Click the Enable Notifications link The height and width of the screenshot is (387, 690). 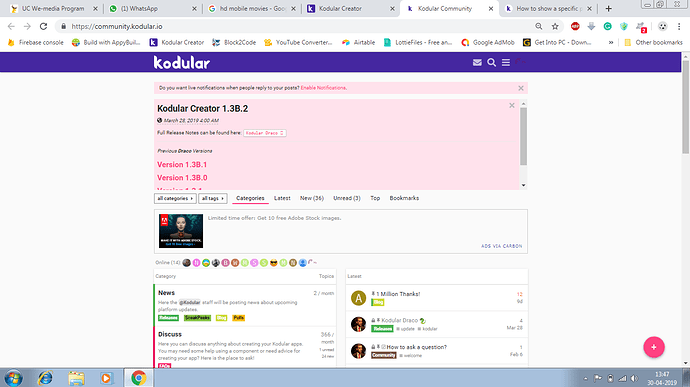[x=323, y=88]
